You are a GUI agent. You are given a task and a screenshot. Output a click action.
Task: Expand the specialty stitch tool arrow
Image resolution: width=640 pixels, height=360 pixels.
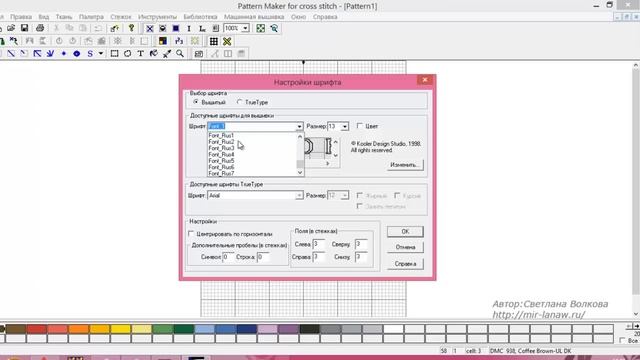(x=100, y=53)
